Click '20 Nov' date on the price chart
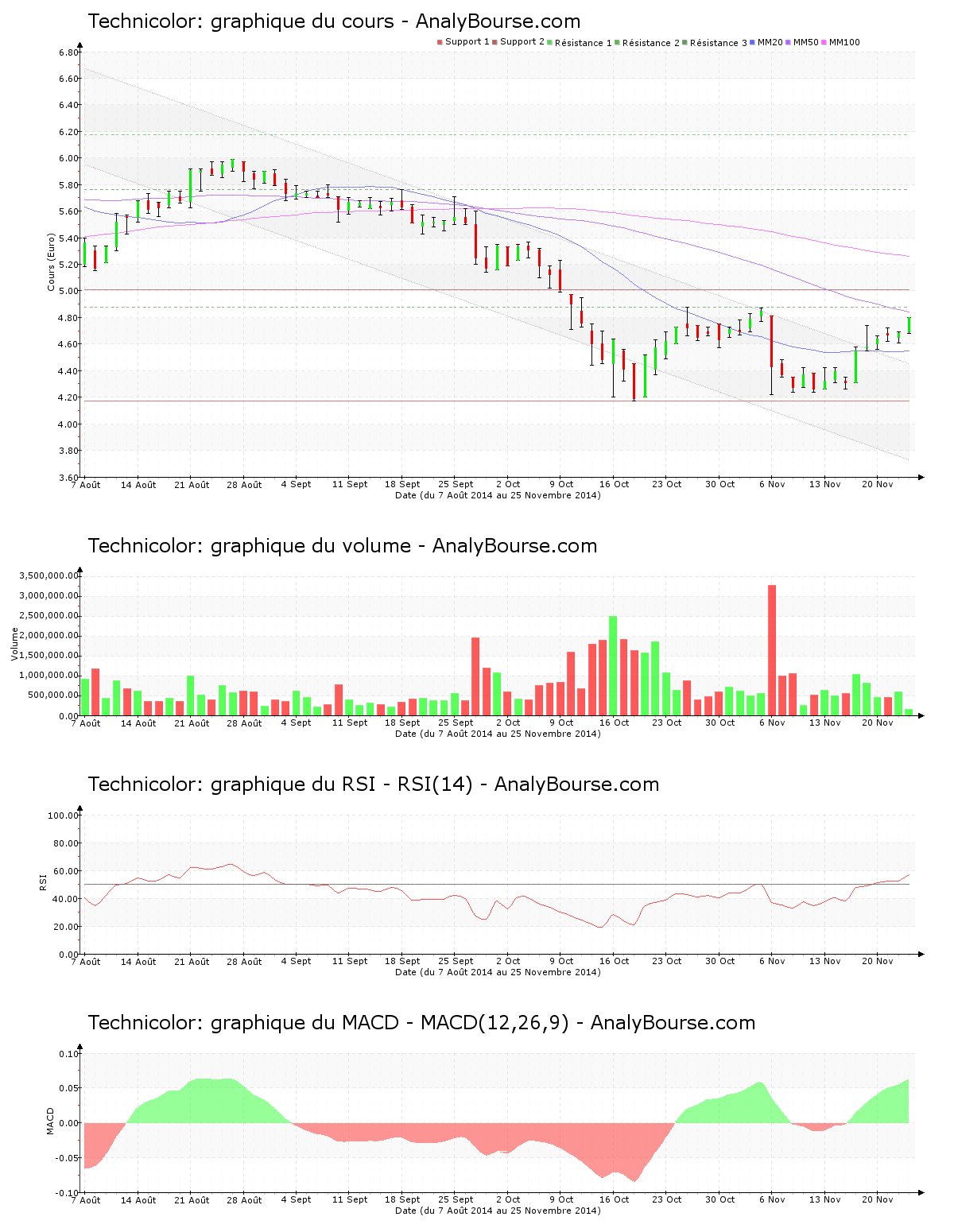954x1232 pixels. 878,484
